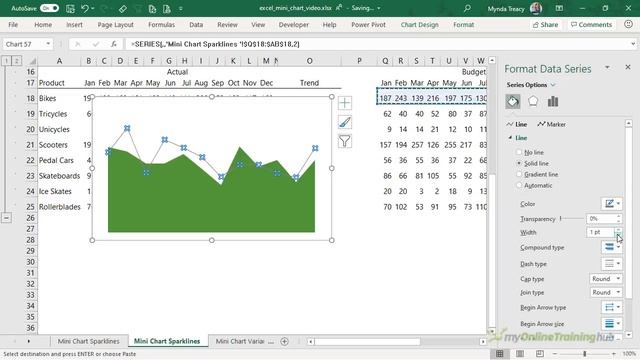
Task: Select Page Break Preview icon in status bar
Action: point(540,354)
